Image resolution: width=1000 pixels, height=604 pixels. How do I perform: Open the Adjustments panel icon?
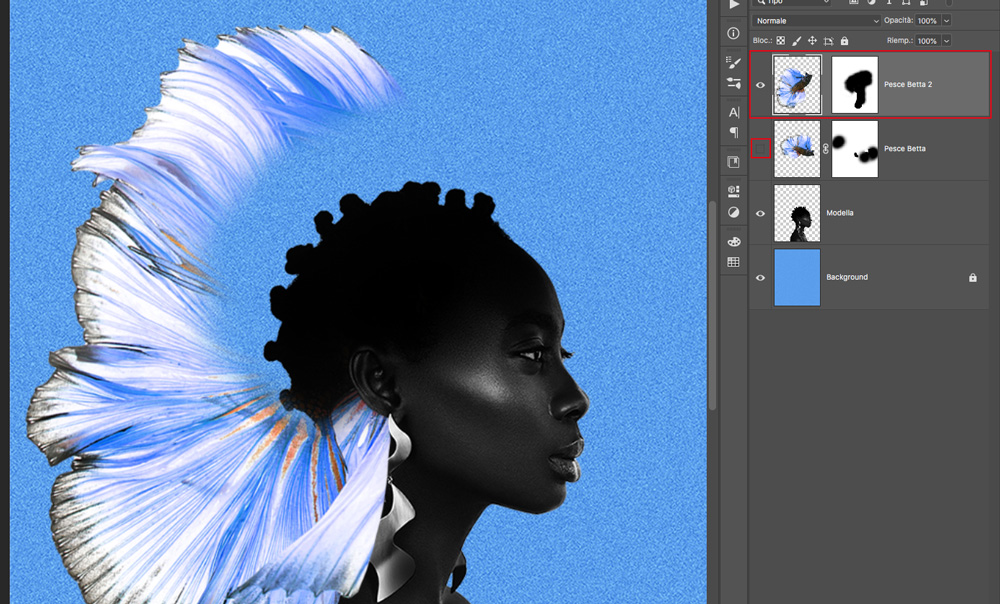pos(734,212)
